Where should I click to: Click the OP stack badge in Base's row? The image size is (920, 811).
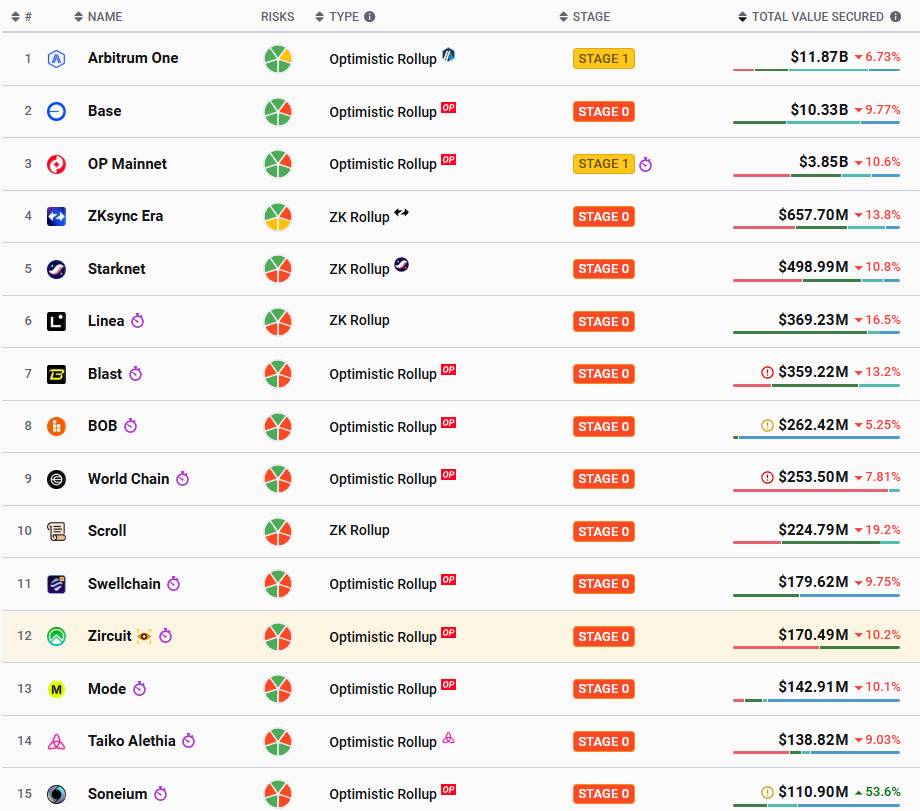[449, 107]
